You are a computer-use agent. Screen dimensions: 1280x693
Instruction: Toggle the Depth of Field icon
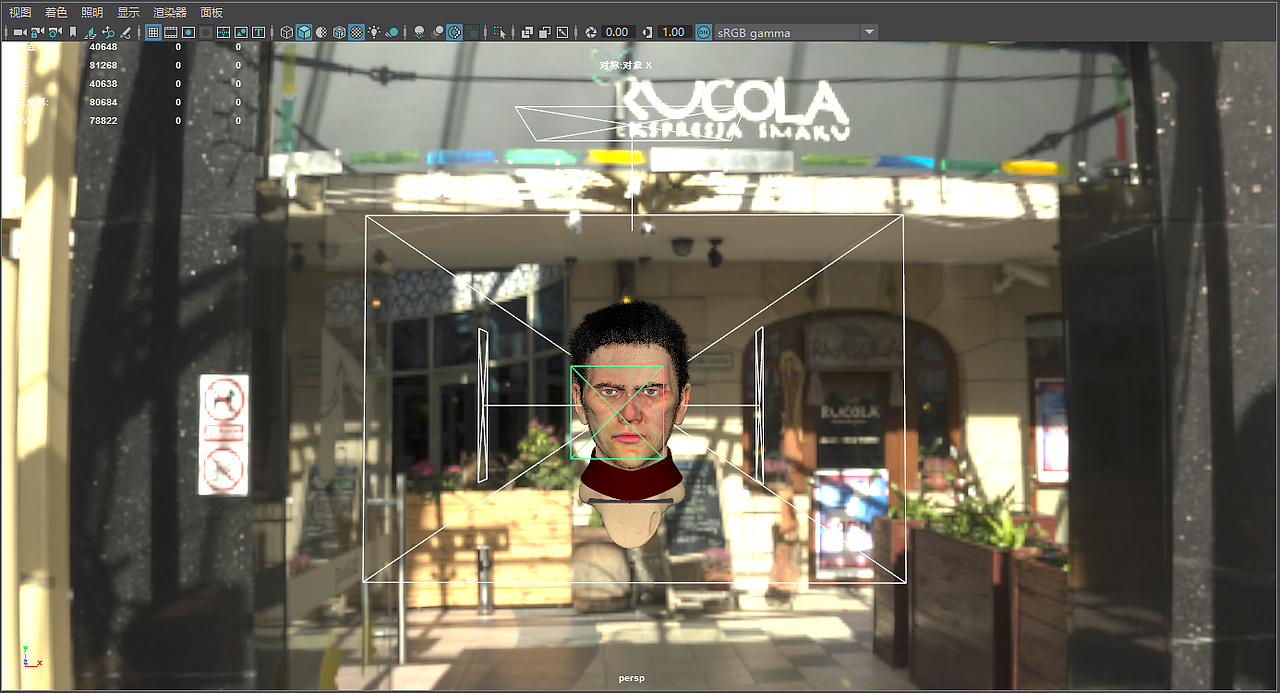[x=471, y=32]
